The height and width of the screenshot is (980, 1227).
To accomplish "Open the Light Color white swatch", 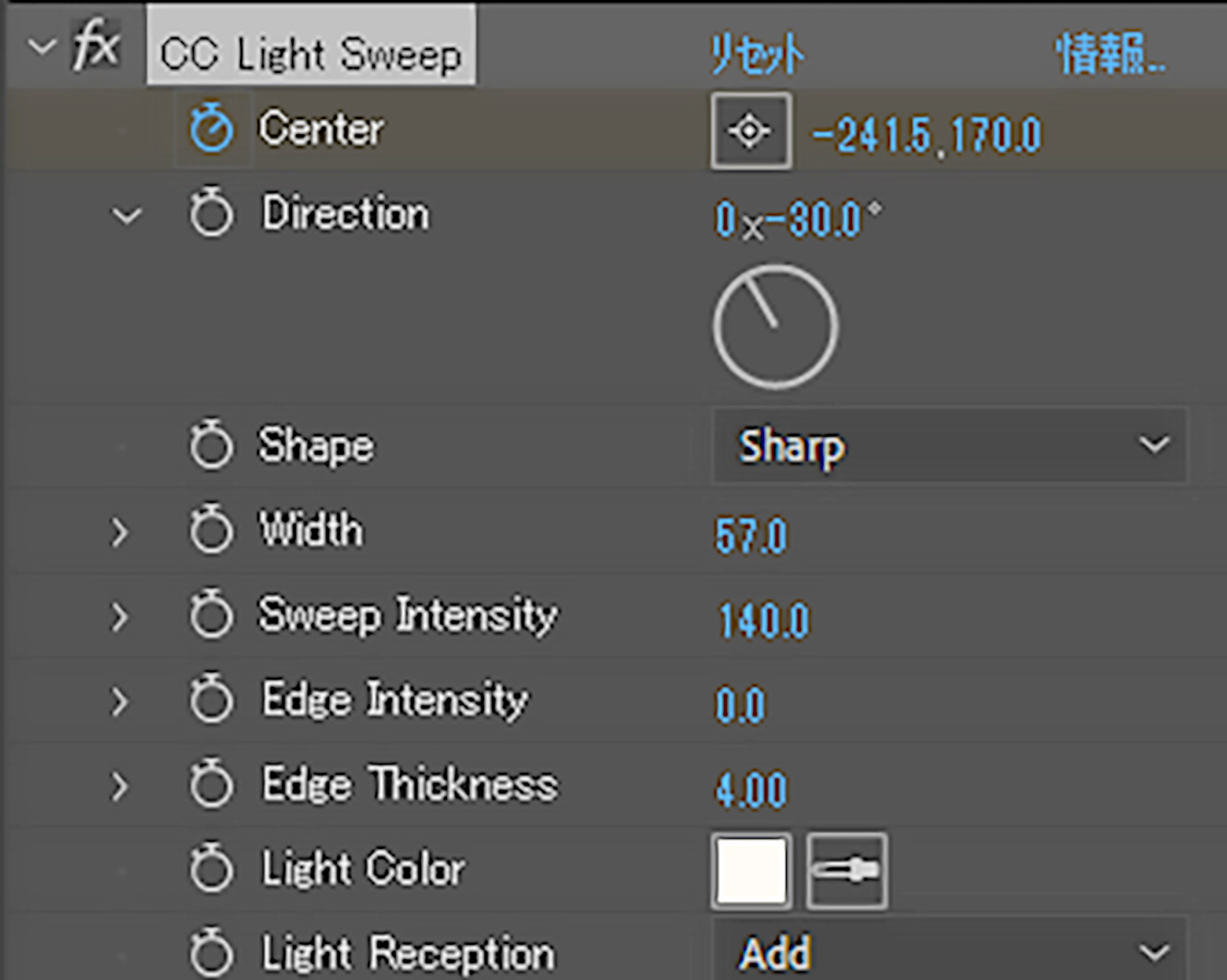I will click(751, 871).
